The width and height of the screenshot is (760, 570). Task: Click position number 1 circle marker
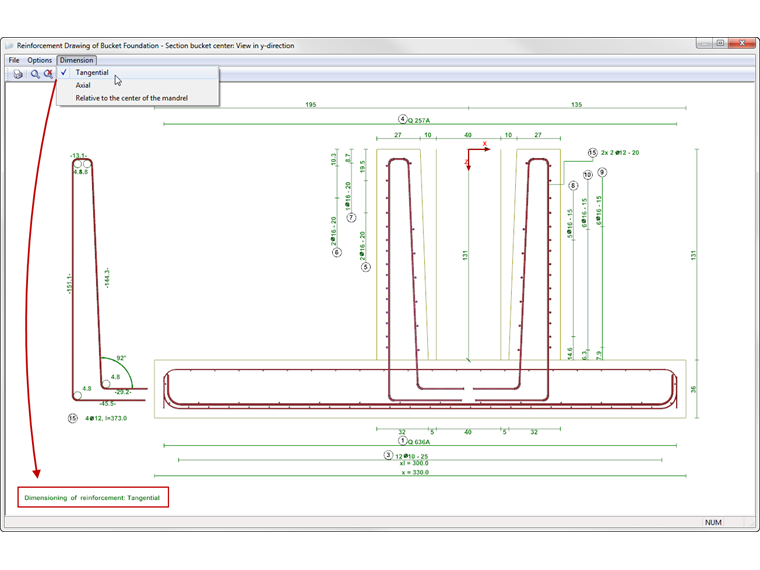402,441
